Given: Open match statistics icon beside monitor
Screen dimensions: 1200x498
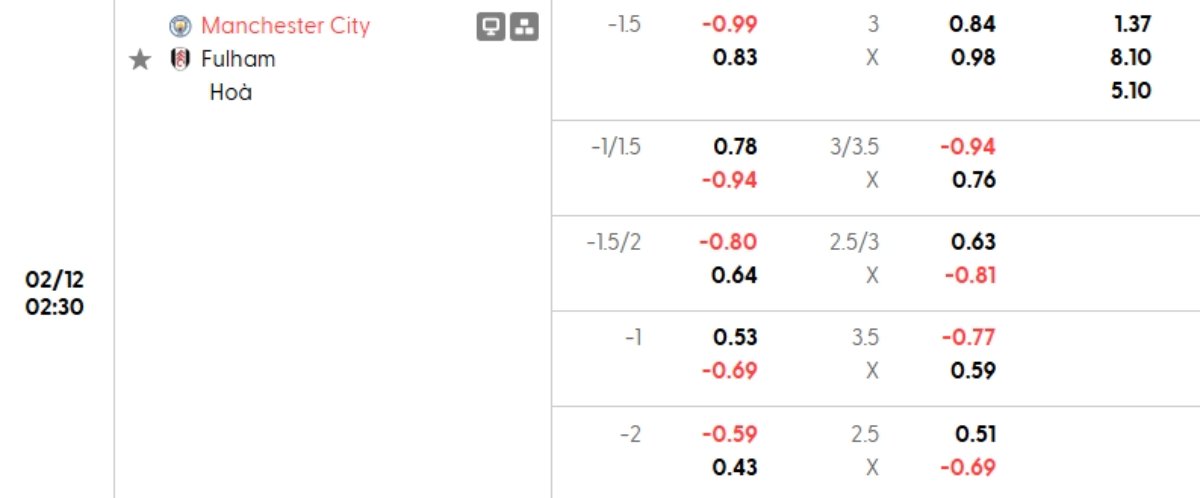Looking at the screenshot, I should [x=524, y=27].
